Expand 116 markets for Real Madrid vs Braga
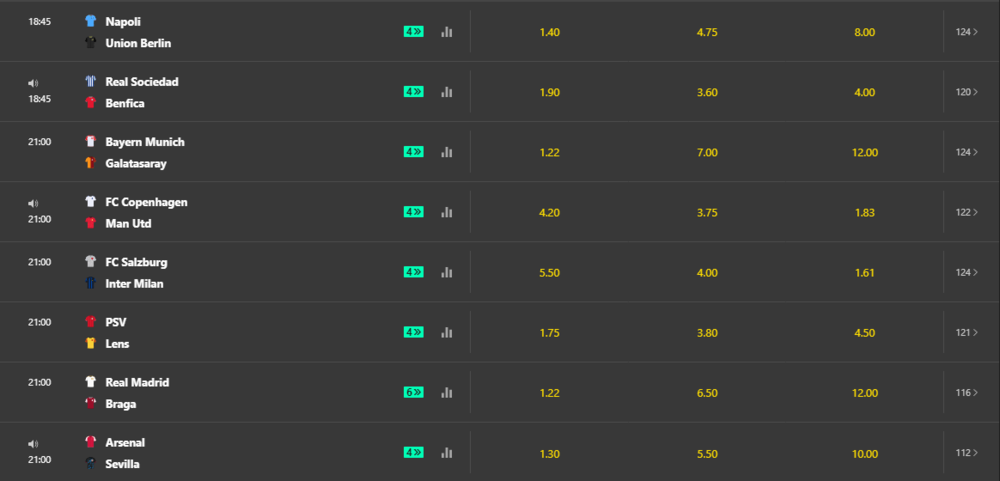Viewport: 1000px width, 481px height. click(967, 392)
